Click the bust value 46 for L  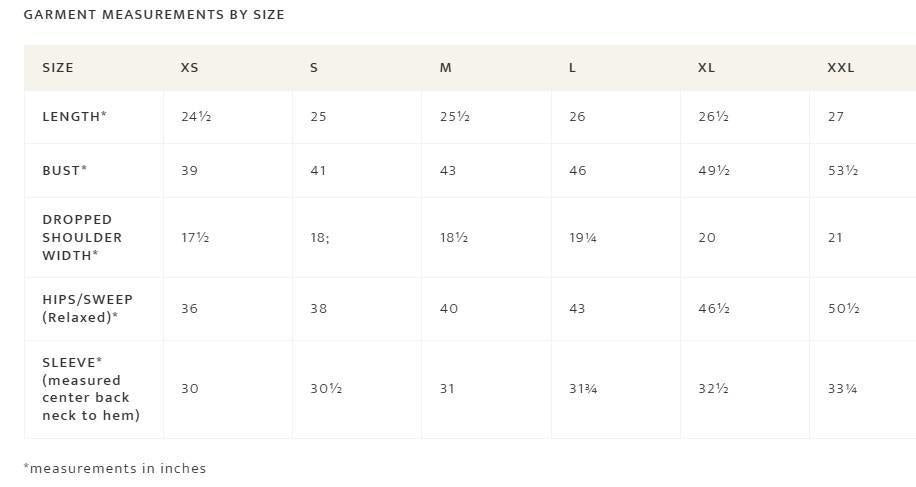click(578, 171)
